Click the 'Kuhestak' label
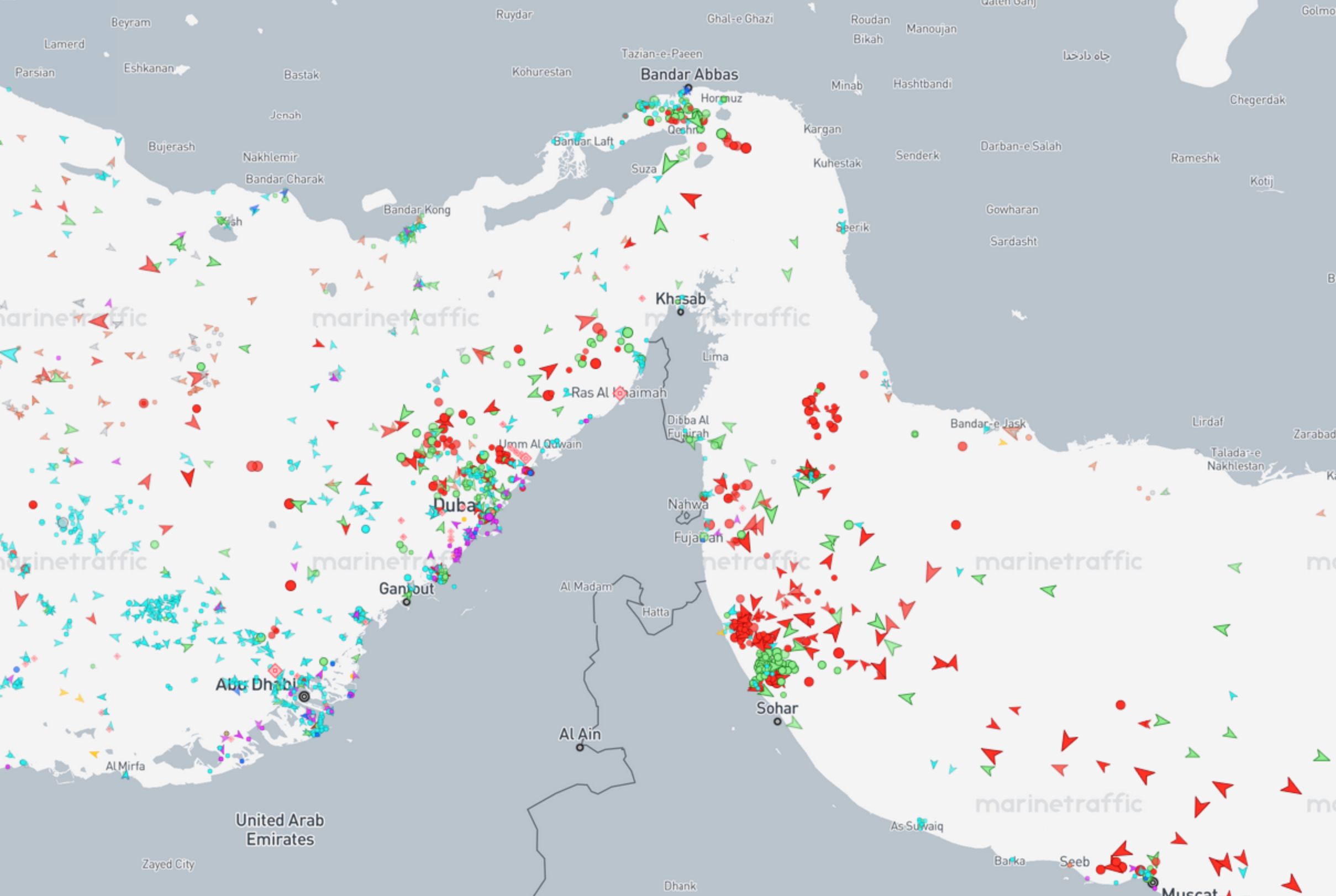Image resolution: width=1336 pixels, height=896 pixels. [837, 163]
